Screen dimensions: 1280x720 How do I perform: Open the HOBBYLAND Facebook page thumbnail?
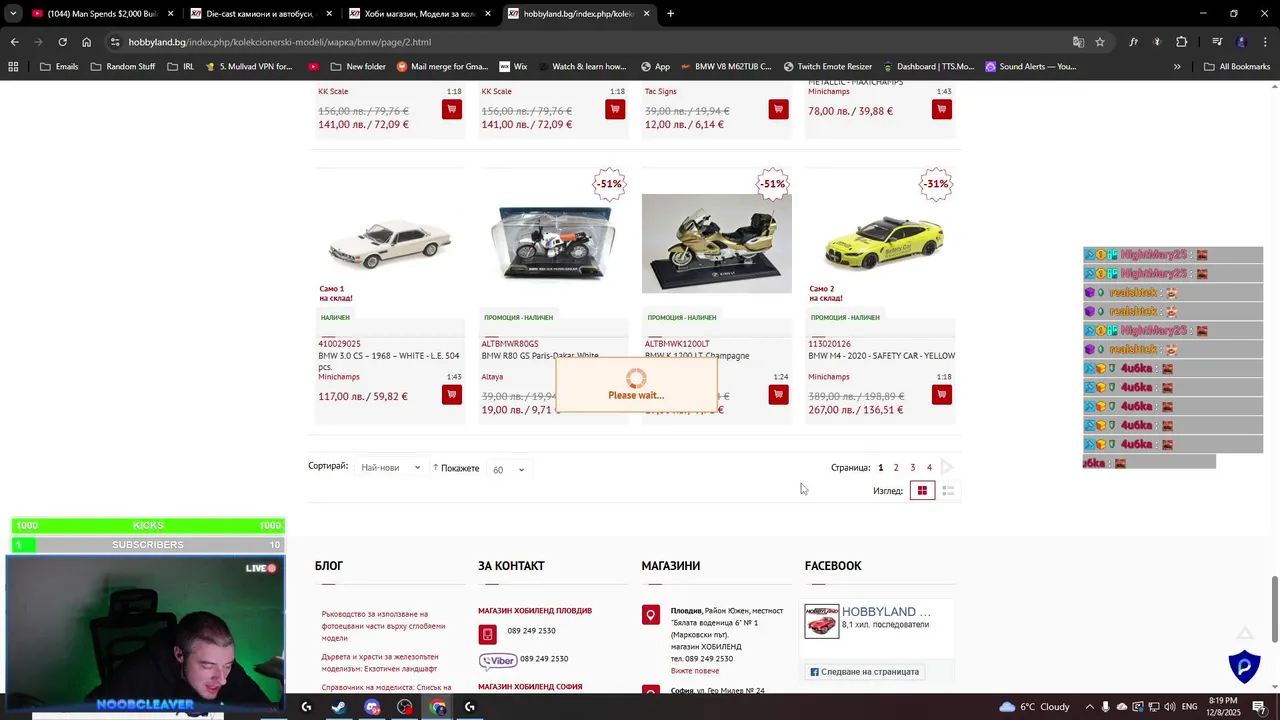(822, 621)
